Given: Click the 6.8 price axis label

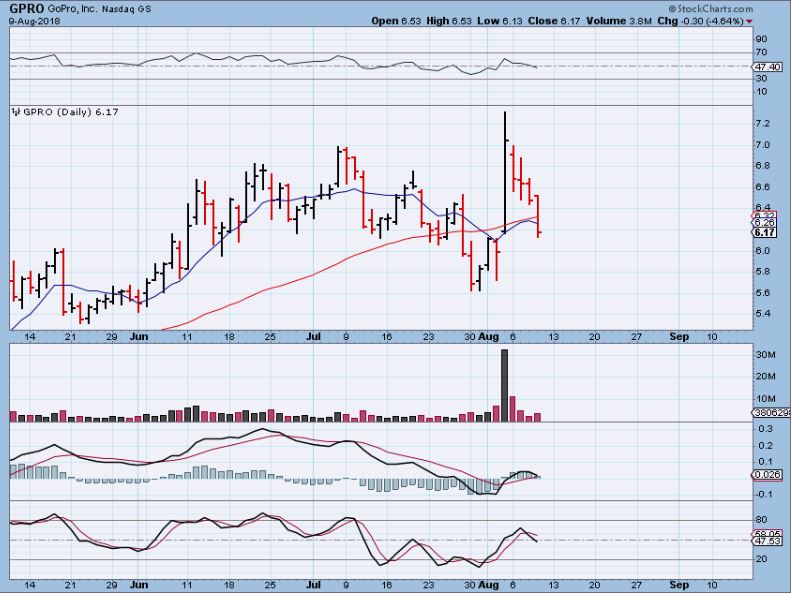Looking at the screenshot, I should point(763,166).
